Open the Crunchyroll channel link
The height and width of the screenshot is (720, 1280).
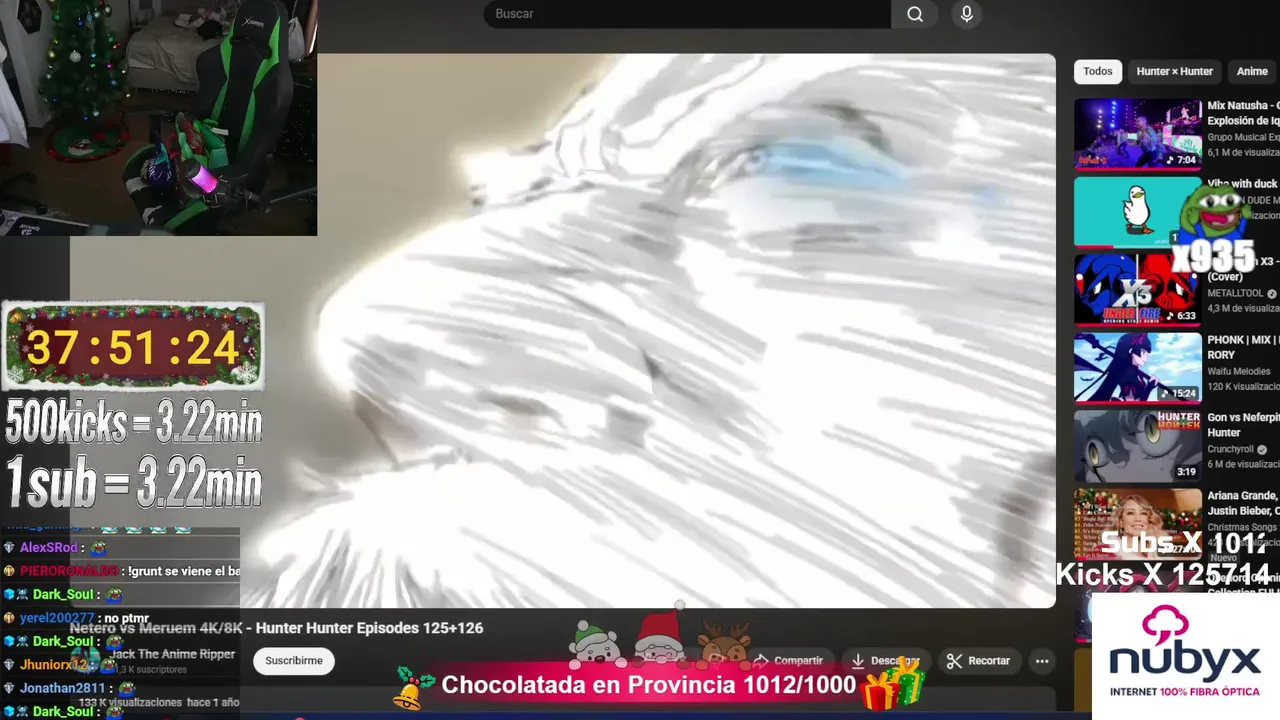(1232, 449)
